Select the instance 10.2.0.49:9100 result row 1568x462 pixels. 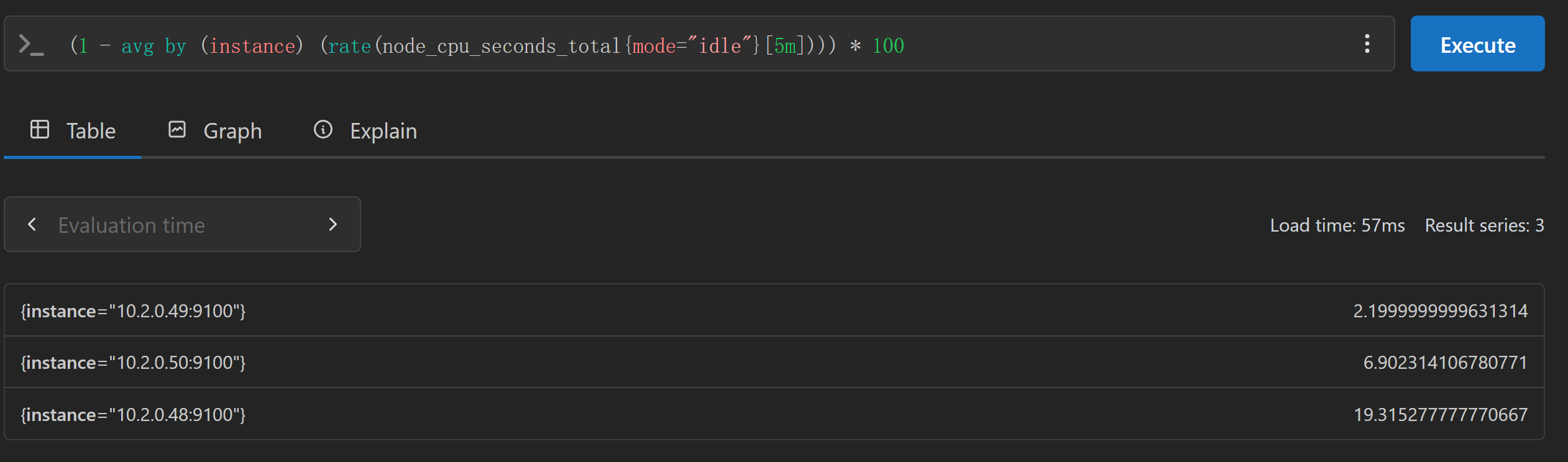tap(774, 310)
